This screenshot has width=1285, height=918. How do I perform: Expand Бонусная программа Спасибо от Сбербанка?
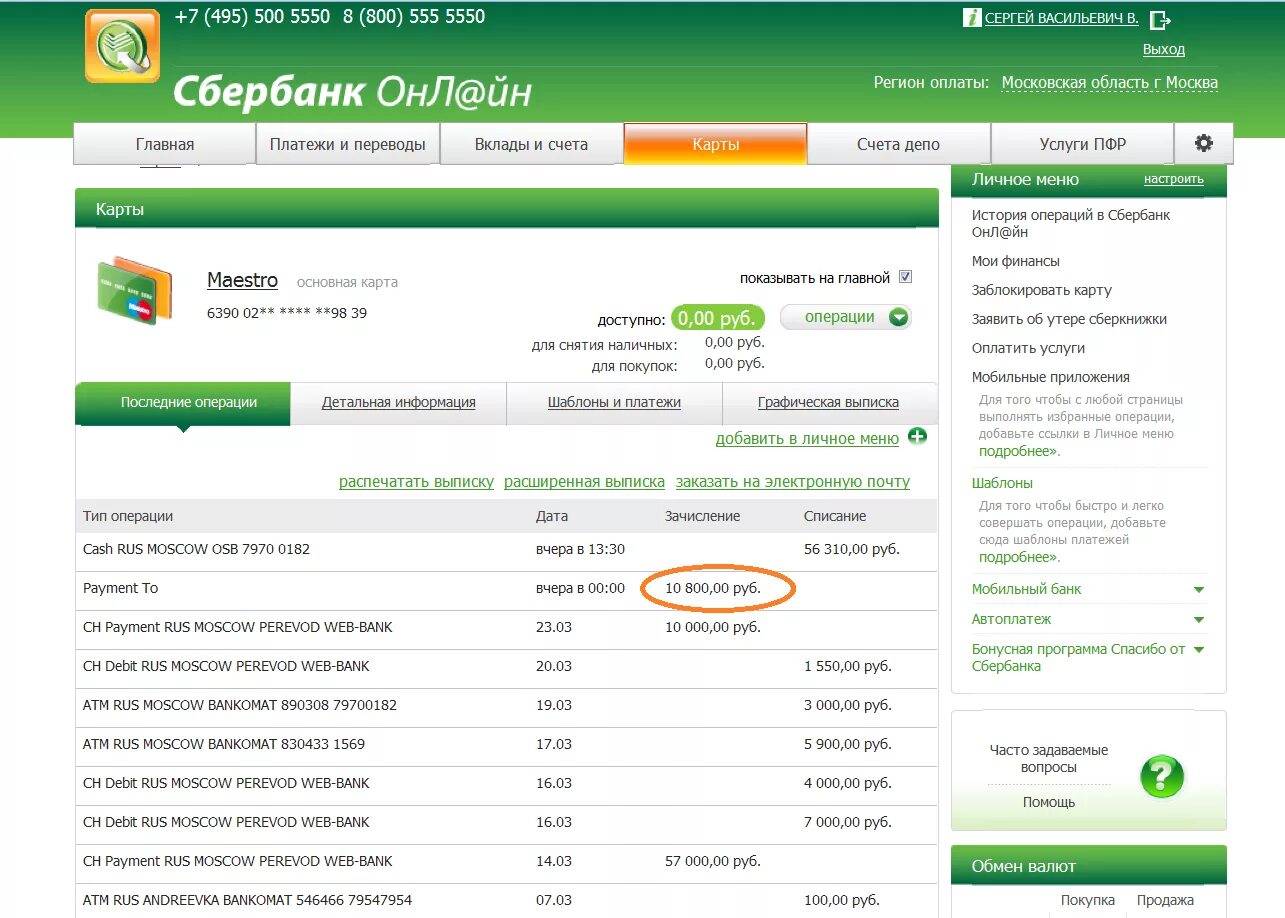click(1089, 657)
